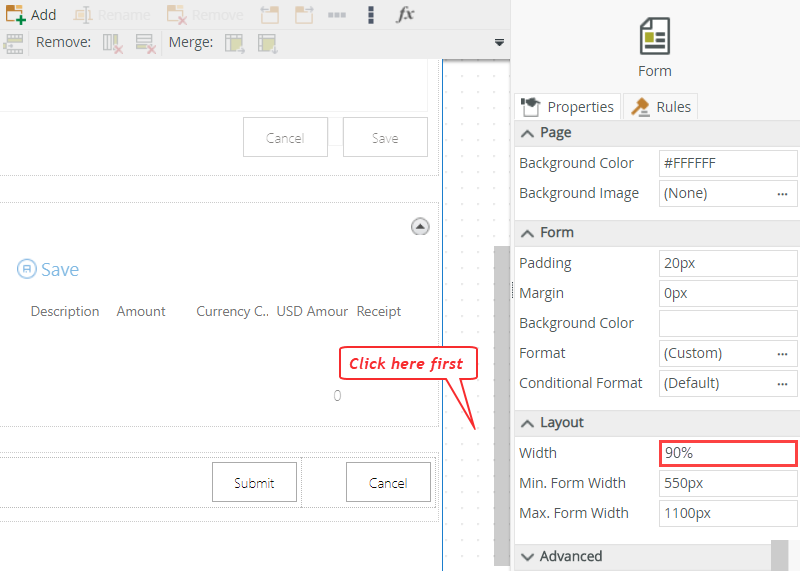The height and width of the screenshot is (571, 800).
Task: Switch to the Rules tab
Action: pyautogui.click(x=661, y=107)
